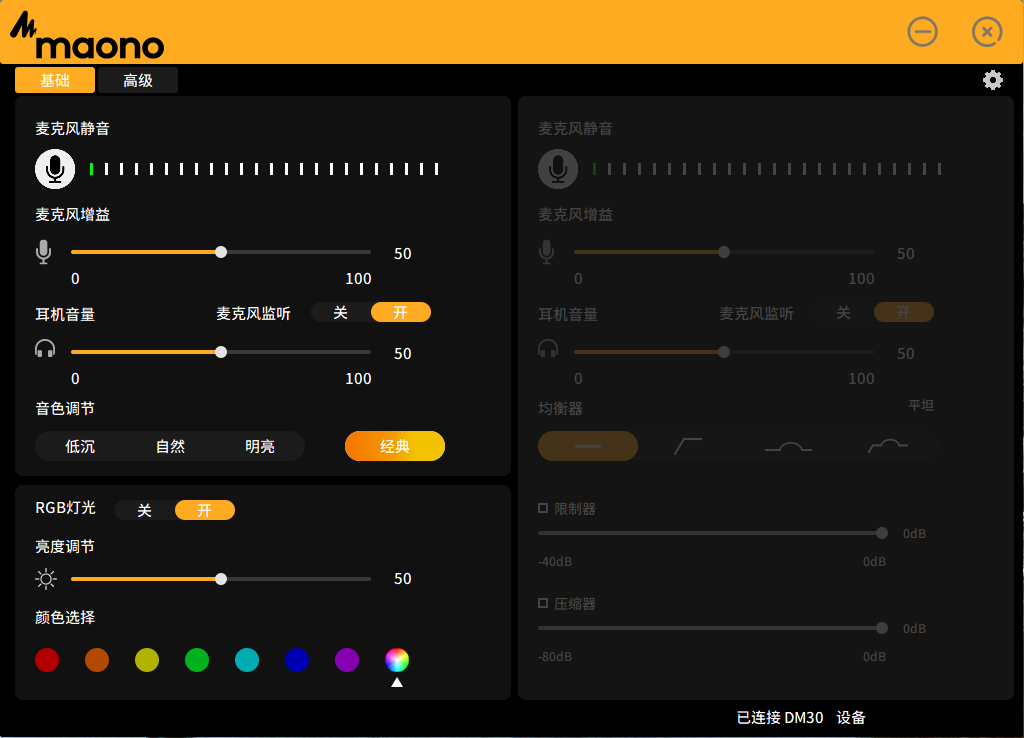Click the maono logo
The image size is (1024, 738).
(x=87, y=39)
